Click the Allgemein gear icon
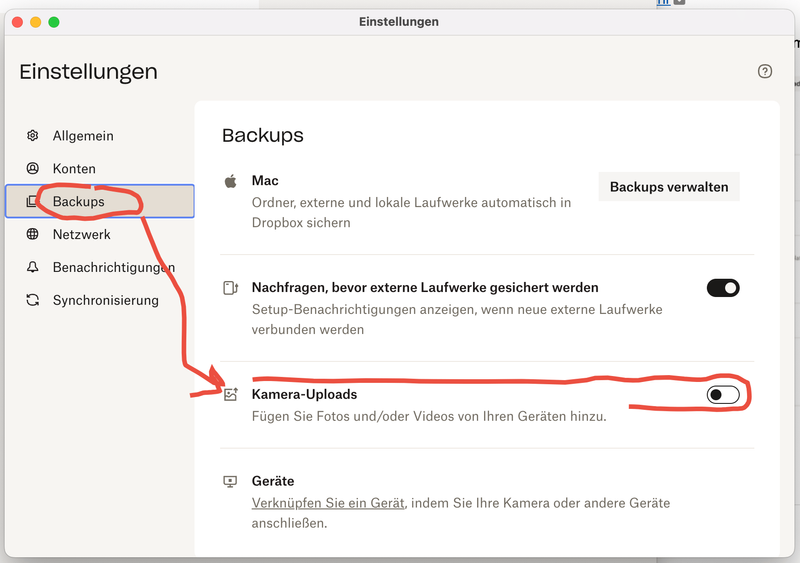 pos(33,136)
